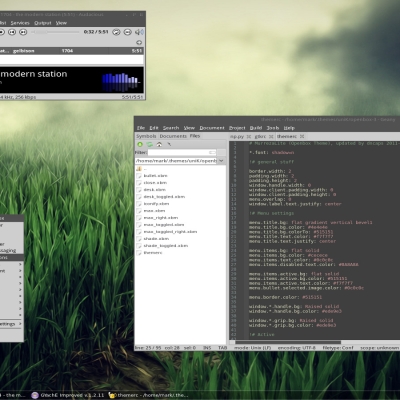Switch to the gtkrc document tab
This screenshot has height=400, width=400.
260,137
